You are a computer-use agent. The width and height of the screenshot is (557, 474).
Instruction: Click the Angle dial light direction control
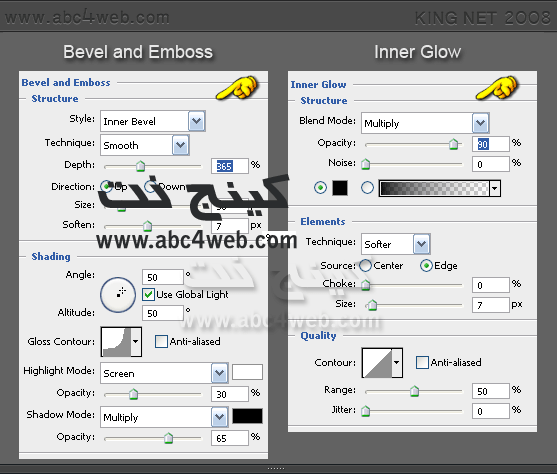118,295
